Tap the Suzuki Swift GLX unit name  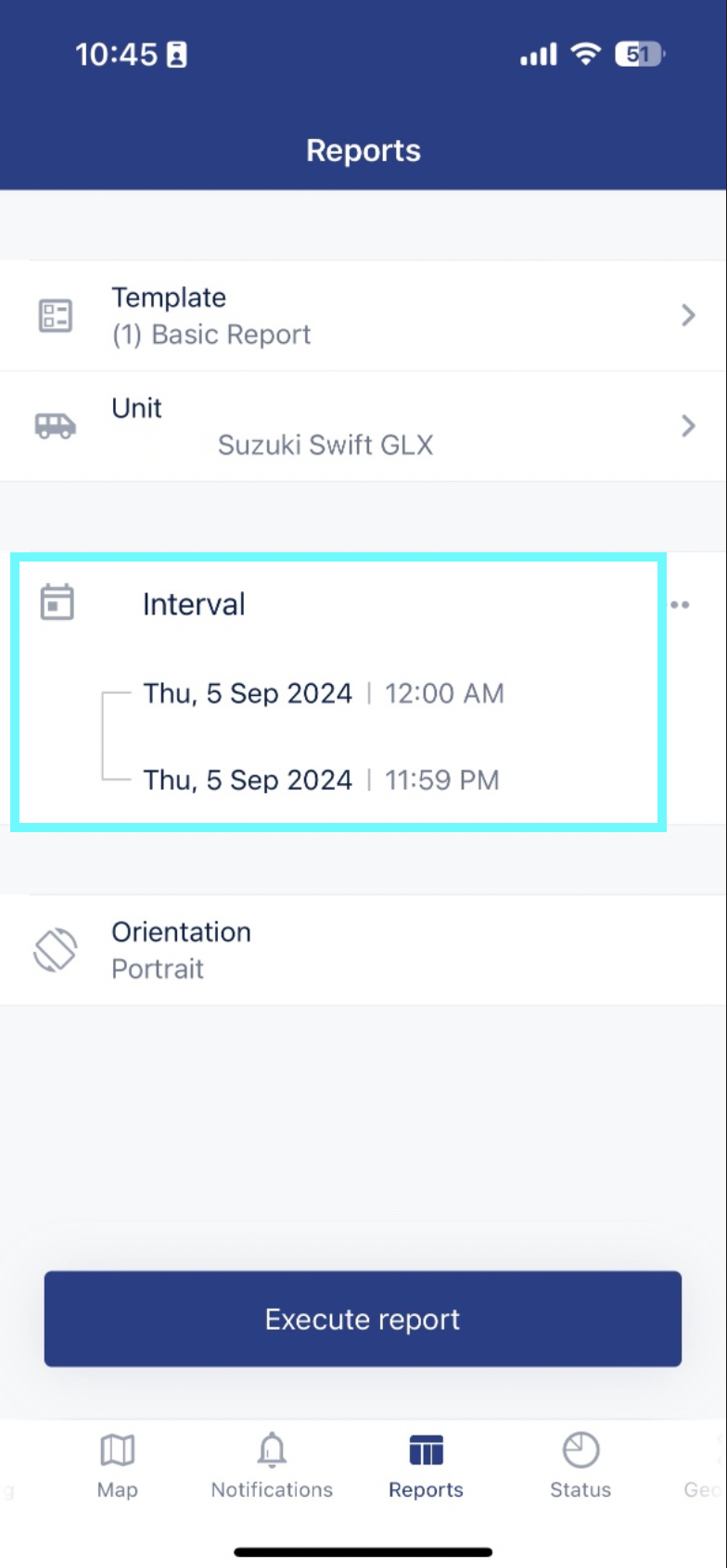click(325, 446)
